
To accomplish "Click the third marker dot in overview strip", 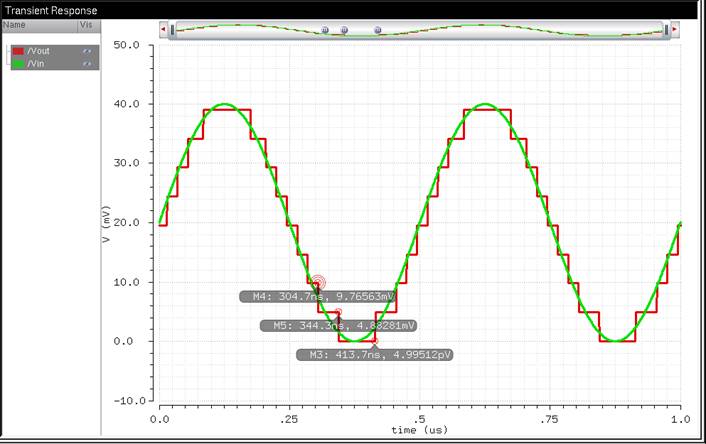I will pos(378,30).
